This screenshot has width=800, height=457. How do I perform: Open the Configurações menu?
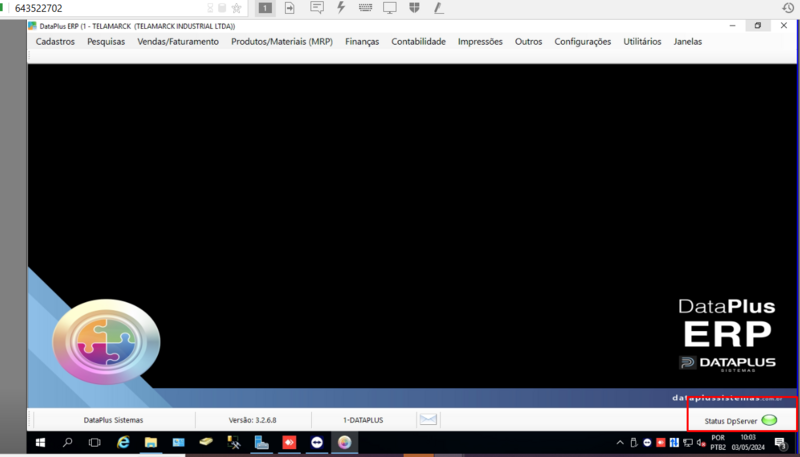point(583,42)
